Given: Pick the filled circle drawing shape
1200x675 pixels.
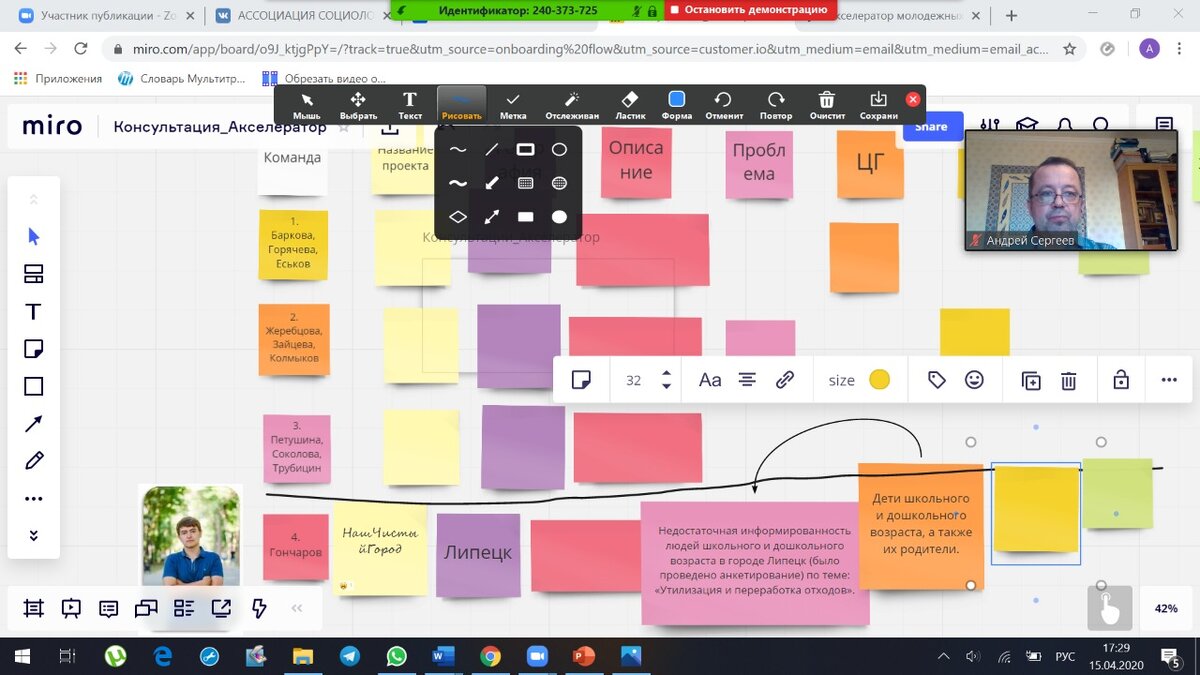Looking at the screenshot, I should tap(559, 216).
